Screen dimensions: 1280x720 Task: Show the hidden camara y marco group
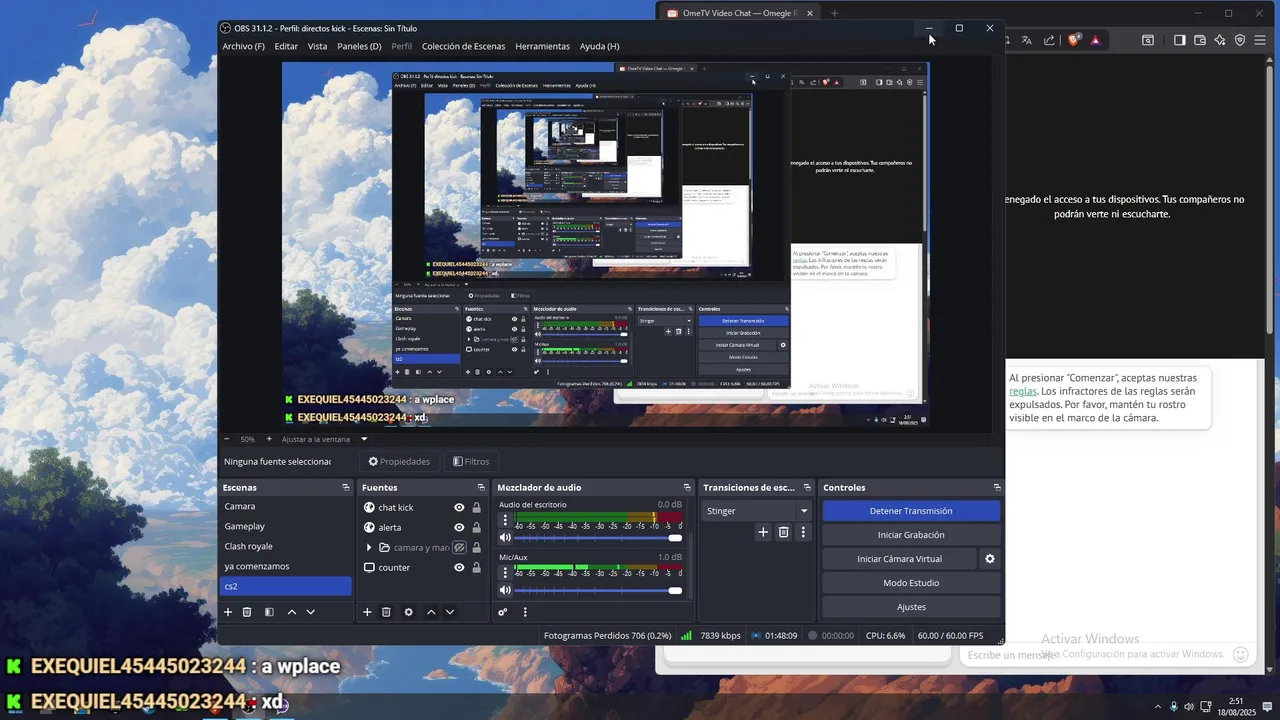pos(459,548)
